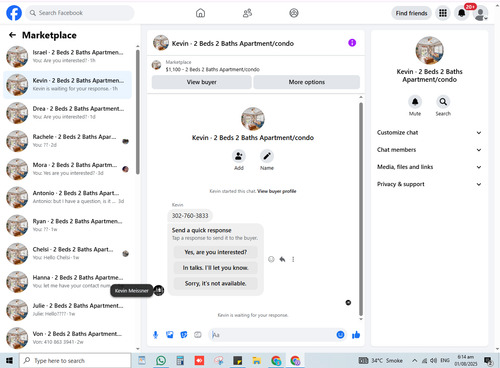Viewport: 500px width, 368px height.
Task: Open more message options dots
Action: point(293,259)
